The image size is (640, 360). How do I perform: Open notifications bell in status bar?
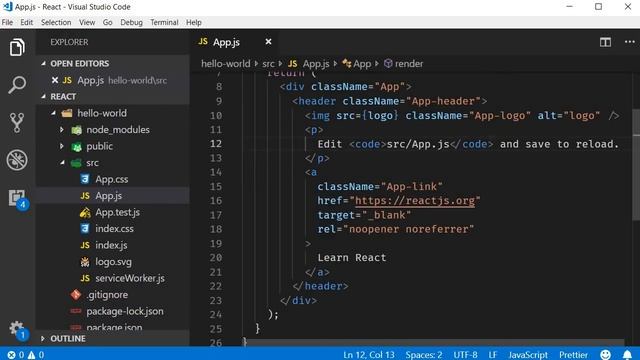point(627,355)
